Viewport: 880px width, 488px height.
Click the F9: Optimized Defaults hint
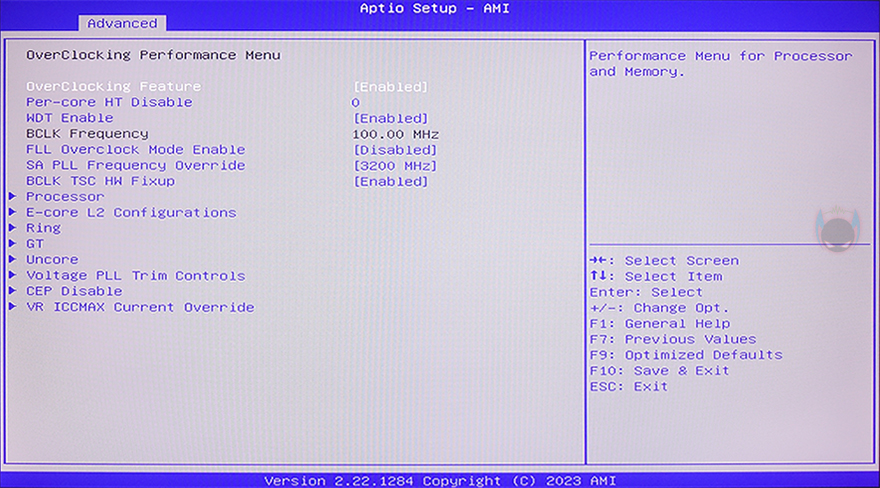pos(686,355)
